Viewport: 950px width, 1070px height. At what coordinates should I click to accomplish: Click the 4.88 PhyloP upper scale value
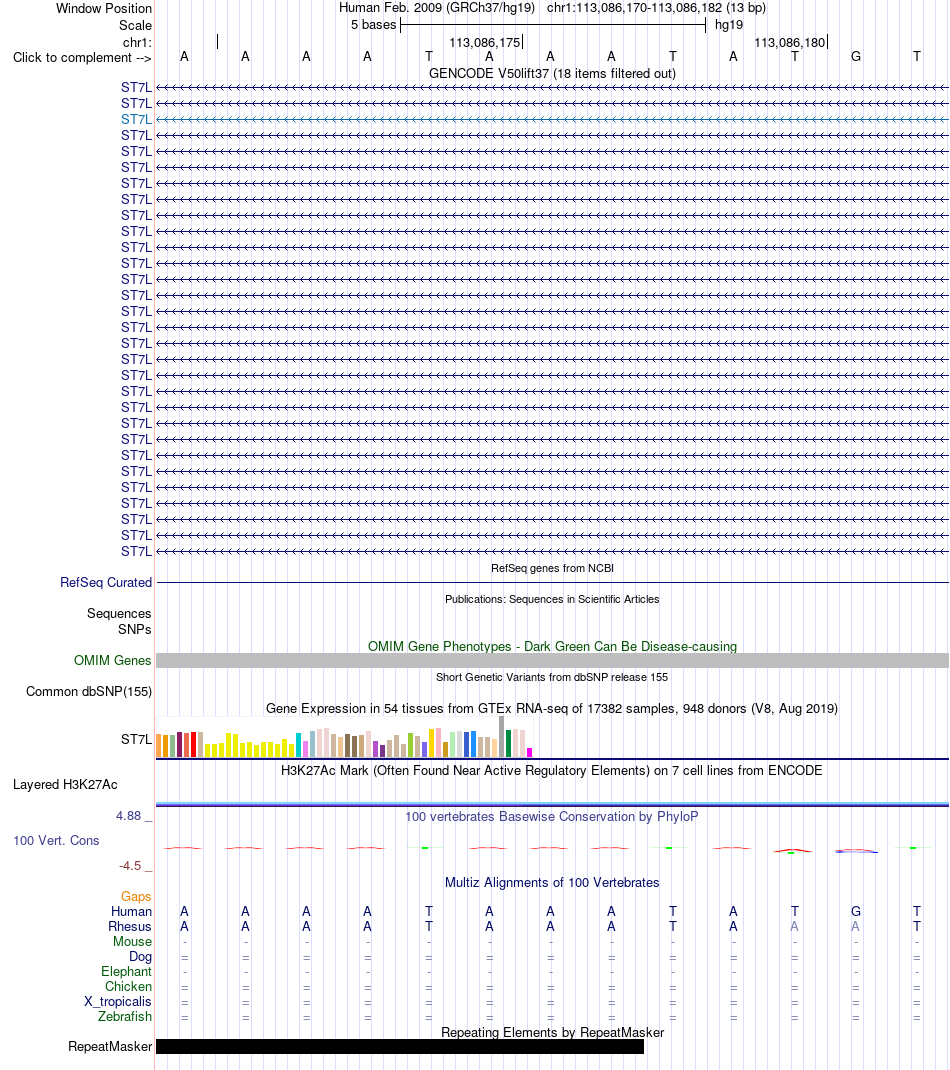pyautogui.click(x=128, y=815)
